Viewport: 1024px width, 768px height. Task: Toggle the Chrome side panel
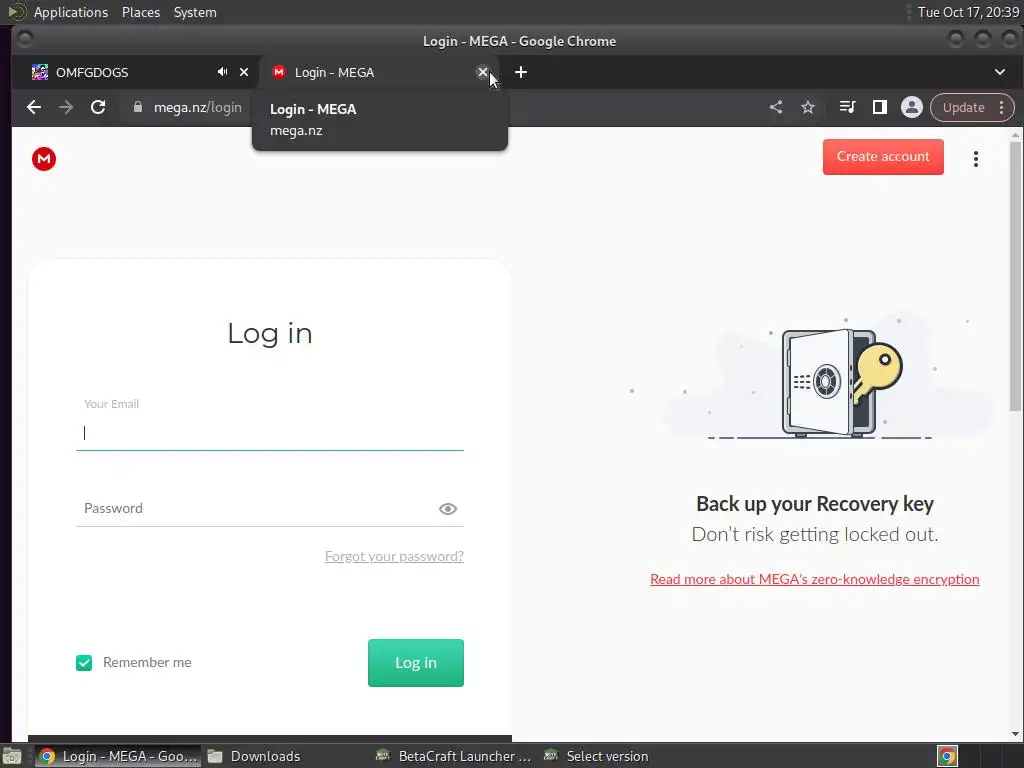(x=880, y=107)
